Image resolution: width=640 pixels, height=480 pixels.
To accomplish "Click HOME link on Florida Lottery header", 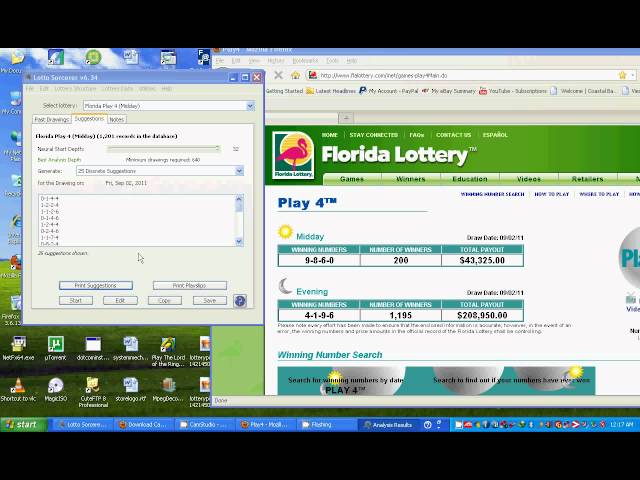I will click(x=330, y=135).
